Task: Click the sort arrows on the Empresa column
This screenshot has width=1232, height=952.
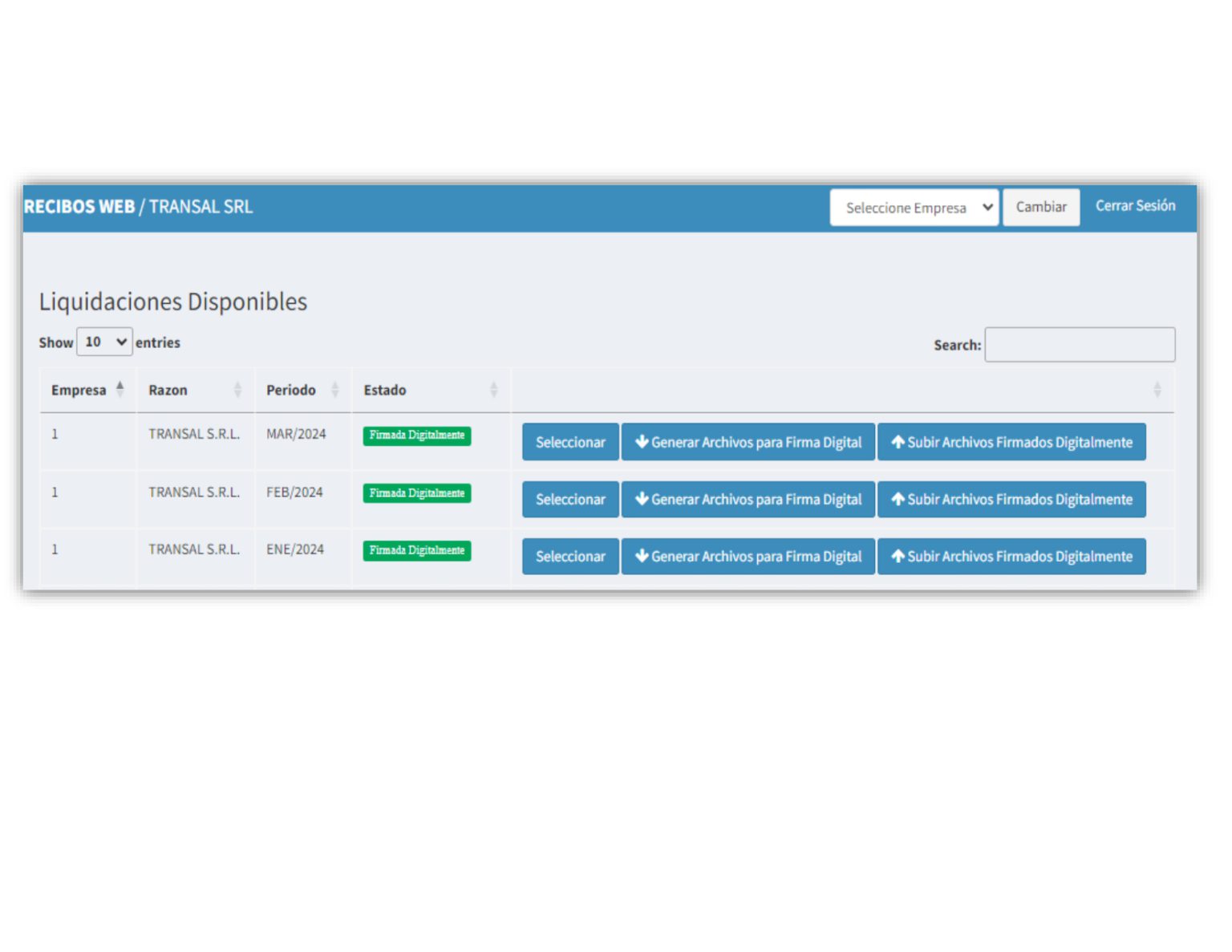Action: [119, 390]
